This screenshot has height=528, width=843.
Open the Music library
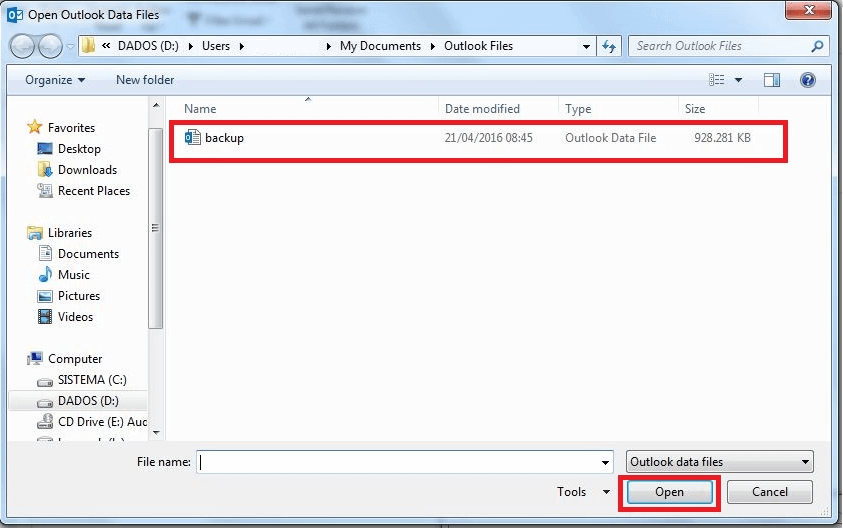click(x=74, y=274)
